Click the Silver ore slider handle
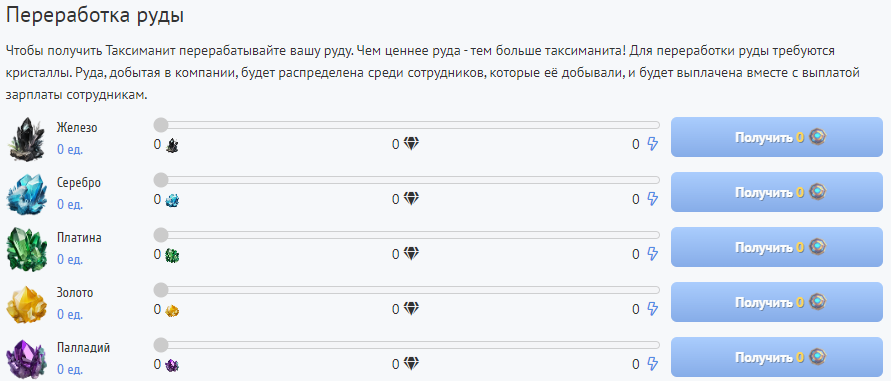The height and width of the screenshot is (381, 891). pyautogui.click(x=161, y=180)
